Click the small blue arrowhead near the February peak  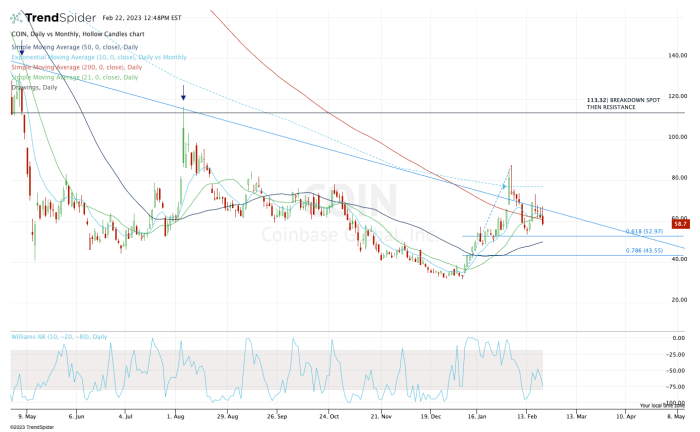pyautogui.click(x=503, y=184)
